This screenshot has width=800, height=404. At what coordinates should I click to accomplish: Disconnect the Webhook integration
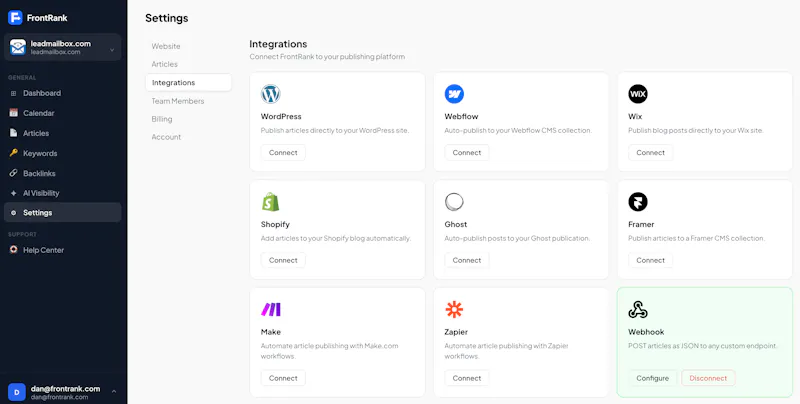pyautogui.click(x=708, y=378)
